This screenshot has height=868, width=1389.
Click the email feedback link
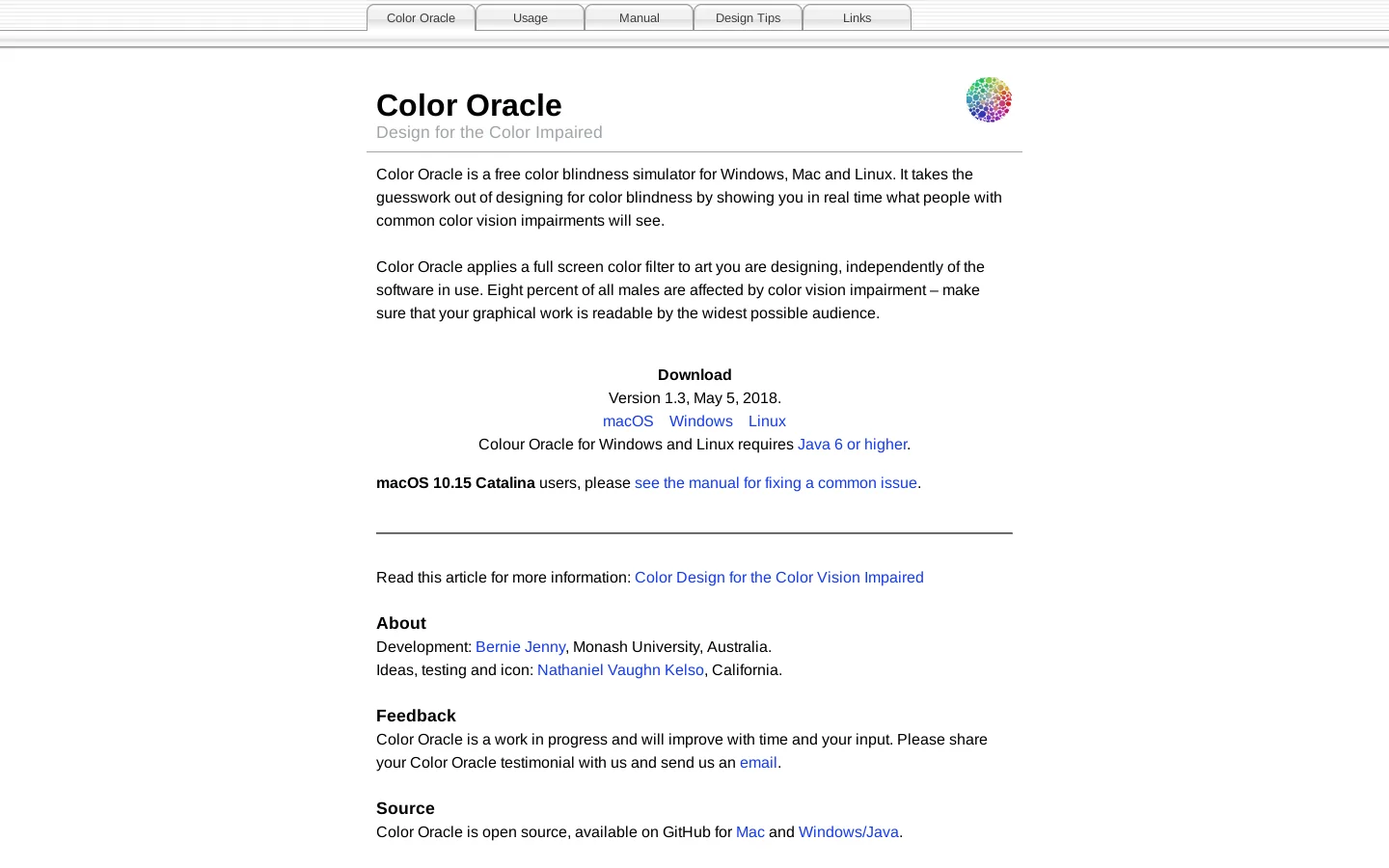click(758, 763)
